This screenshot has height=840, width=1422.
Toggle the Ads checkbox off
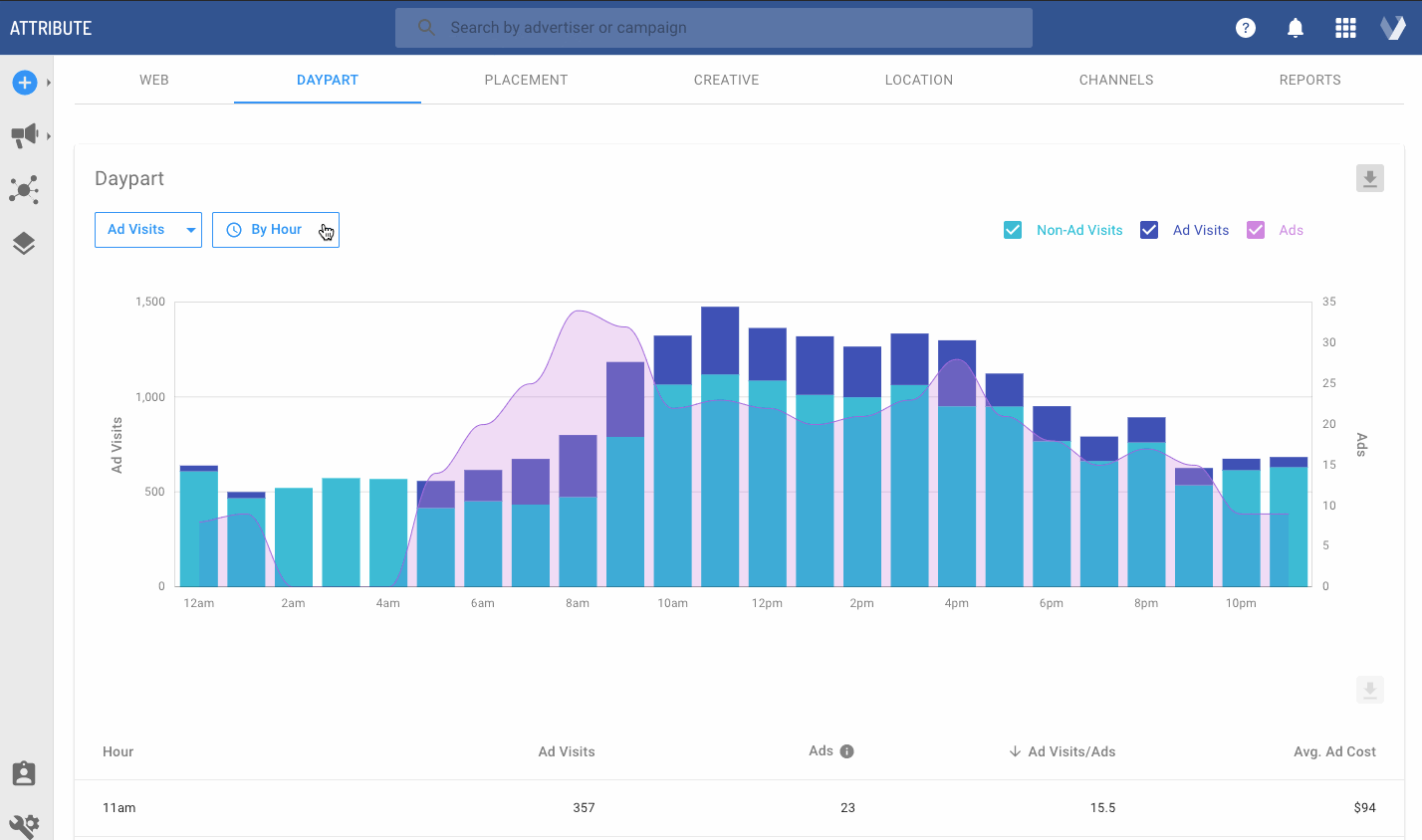point(1256,229)
